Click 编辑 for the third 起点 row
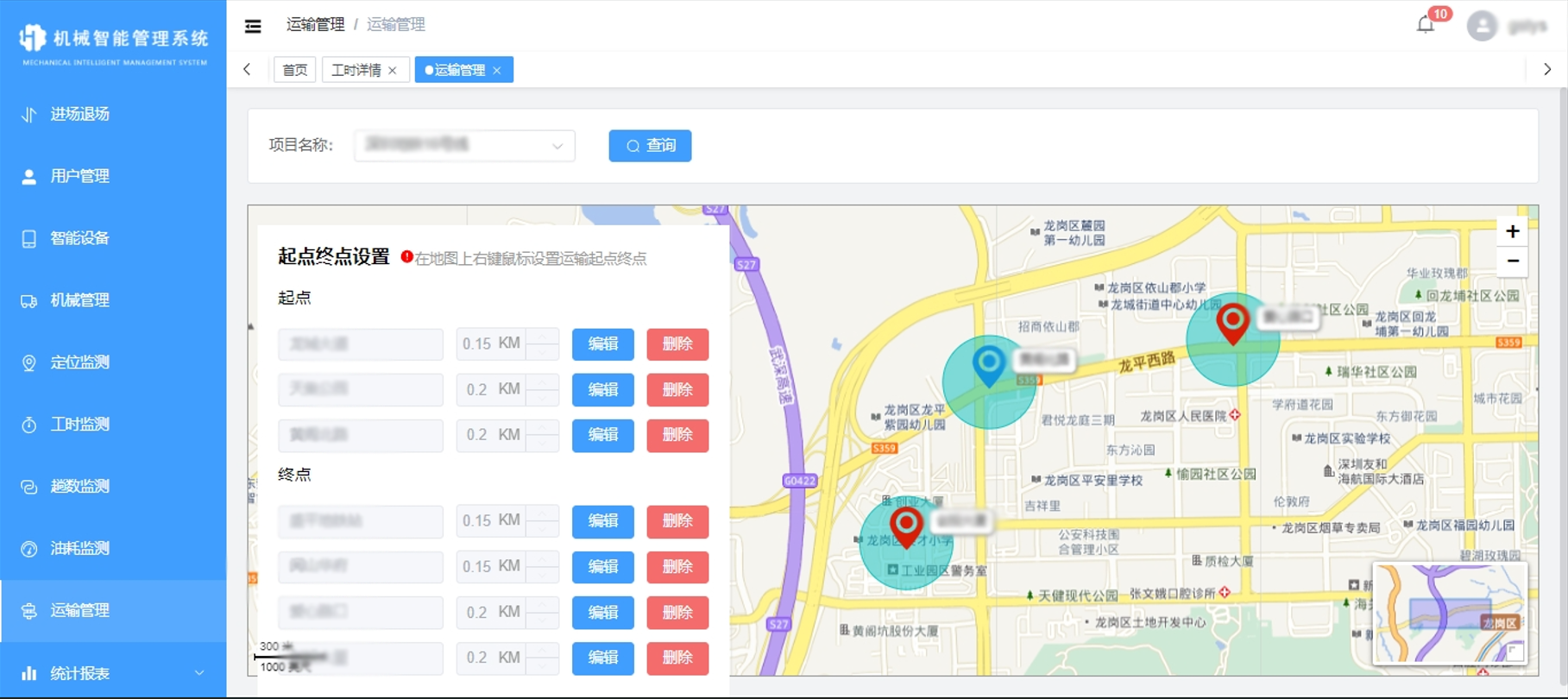Image resolution: width=1568 pixels, height=699 pixels. click(603, 435)
